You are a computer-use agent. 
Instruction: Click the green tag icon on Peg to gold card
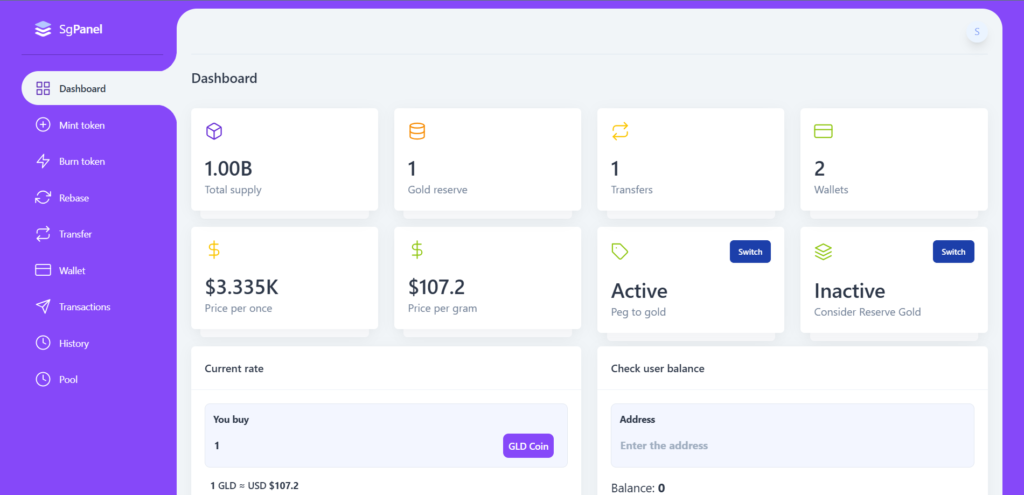620,251
